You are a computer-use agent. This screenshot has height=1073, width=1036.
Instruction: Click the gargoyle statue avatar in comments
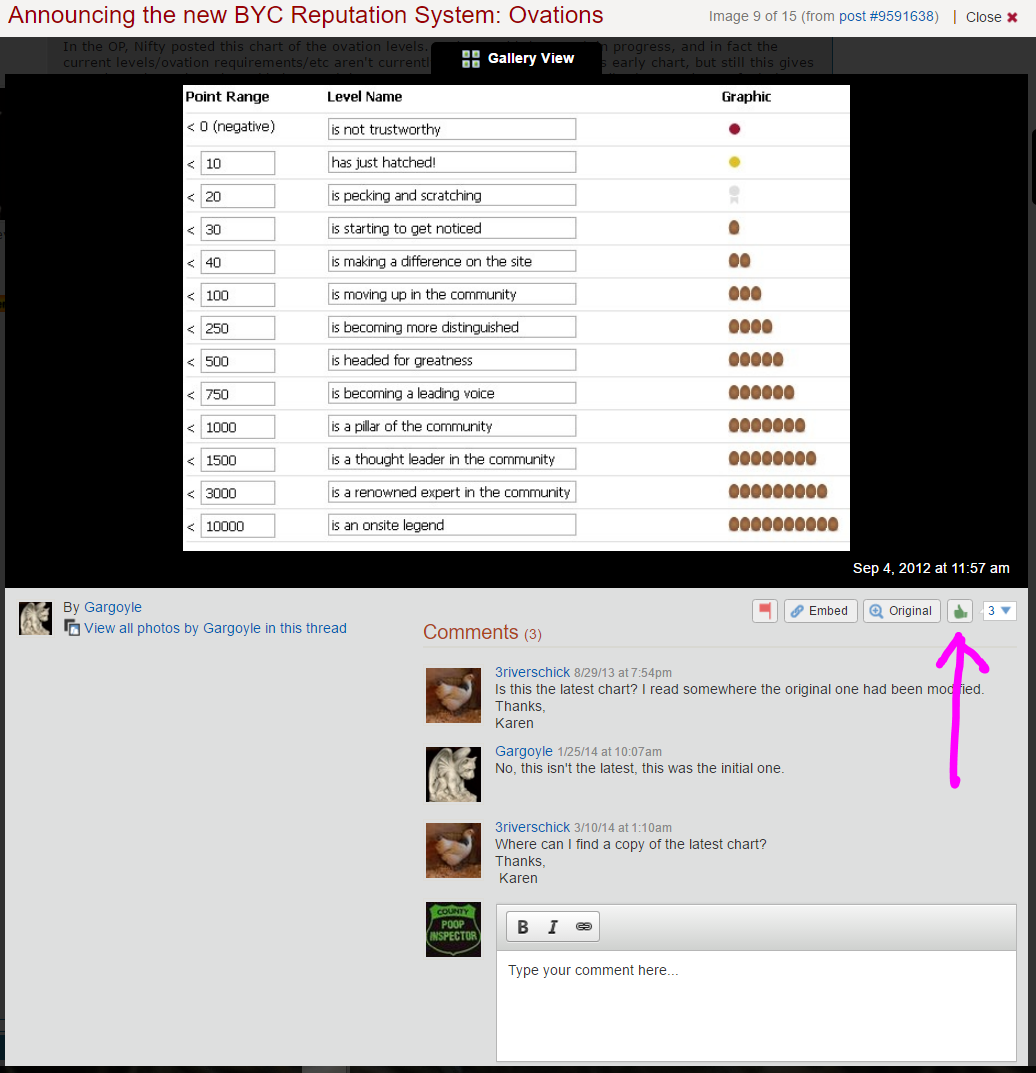click(x=453, y=774)
